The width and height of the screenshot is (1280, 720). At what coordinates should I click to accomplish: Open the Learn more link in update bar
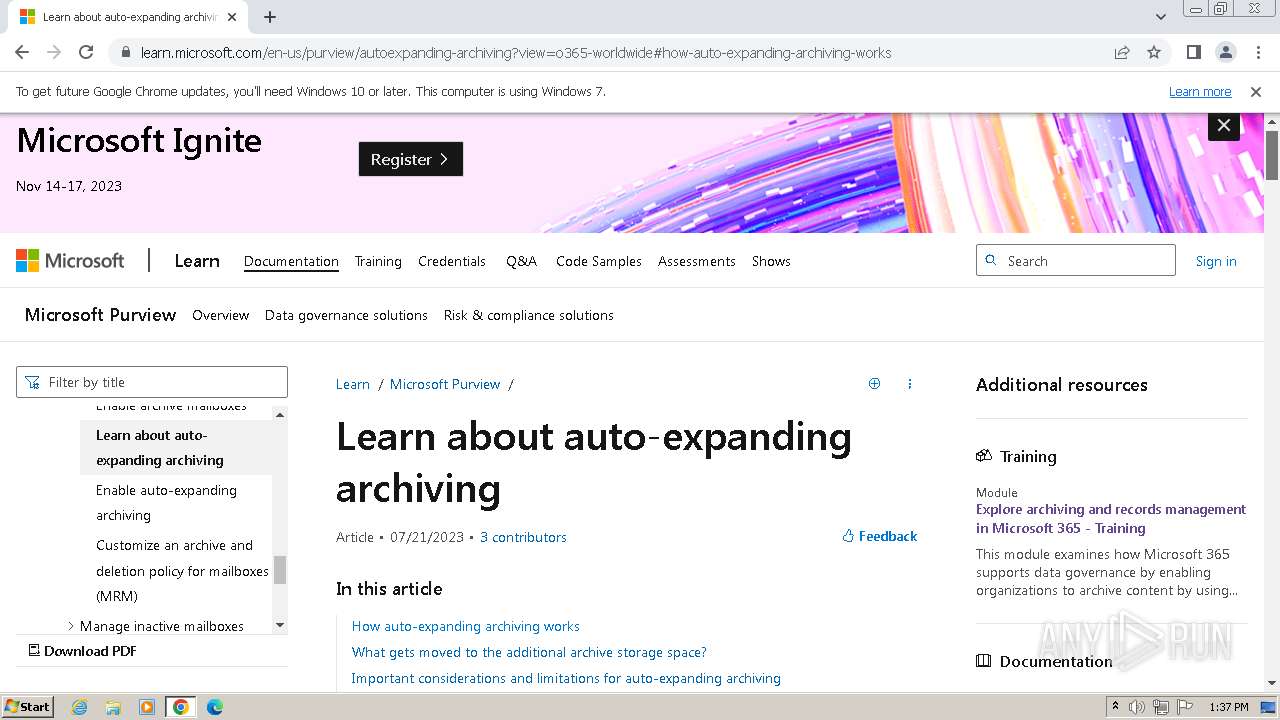[1200, 91]
